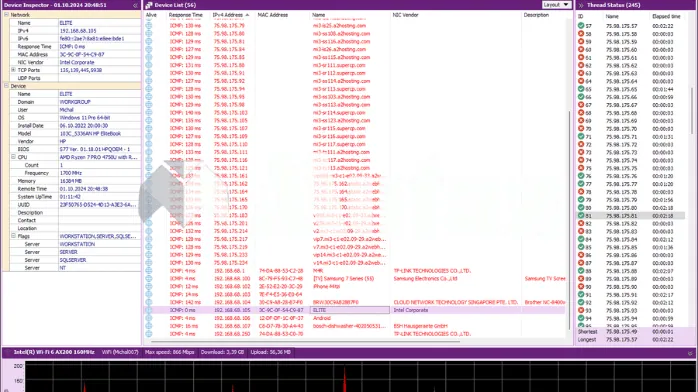The image size is (698, 392).
Task: Collapse the Device section in Device Inspector
Action: tap(6, 86)
